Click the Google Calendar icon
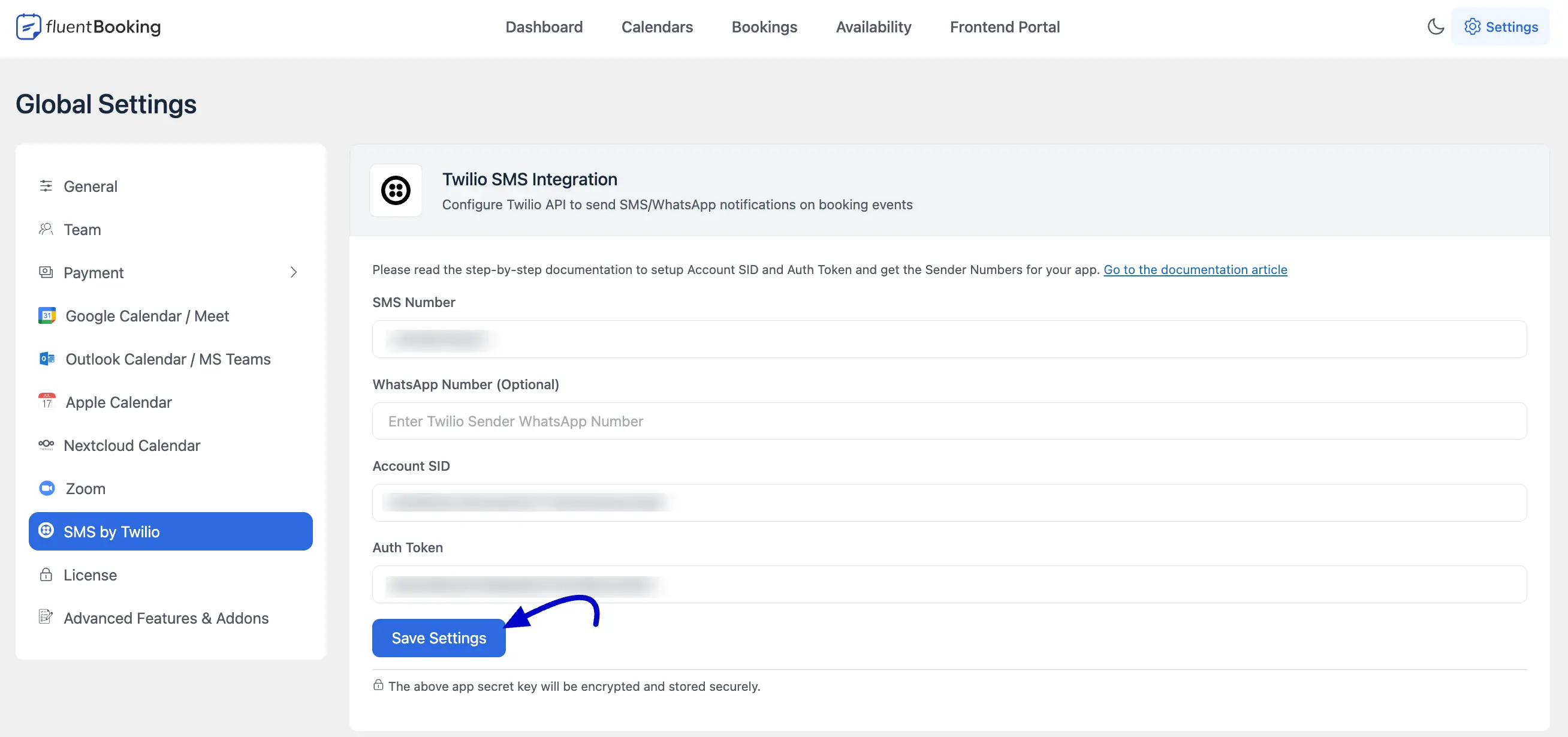Image resolution: width=1568 pixels, height=737 pixels. 47,315
